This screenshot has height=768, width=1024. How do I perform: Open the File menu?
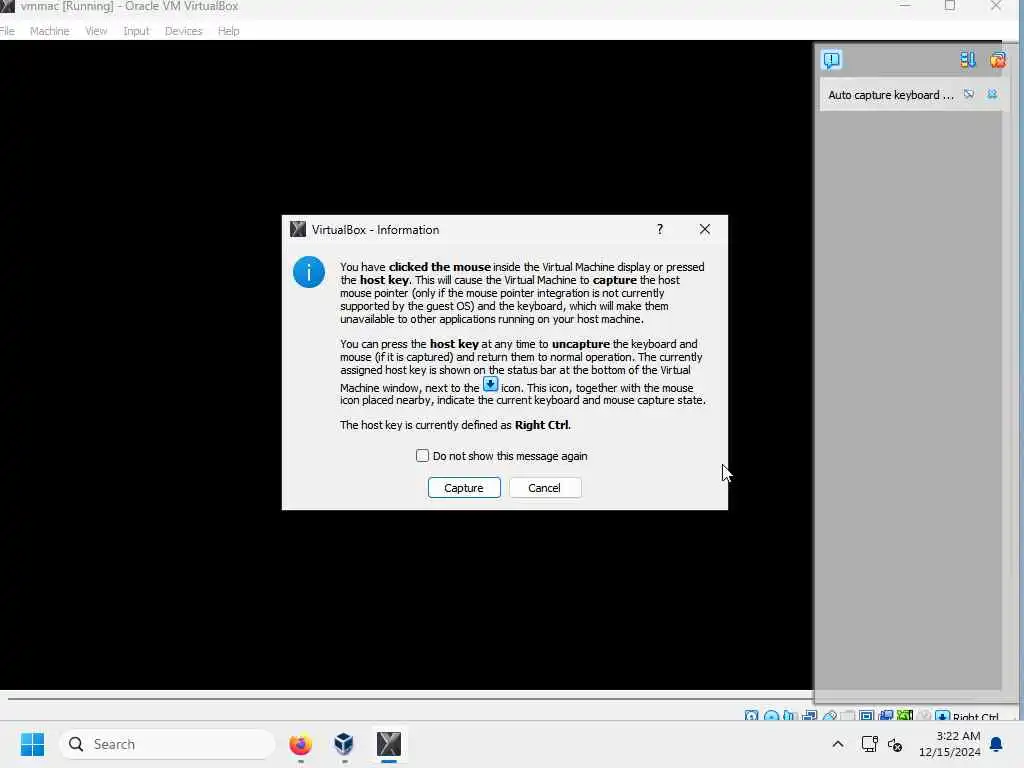[7, 31]
